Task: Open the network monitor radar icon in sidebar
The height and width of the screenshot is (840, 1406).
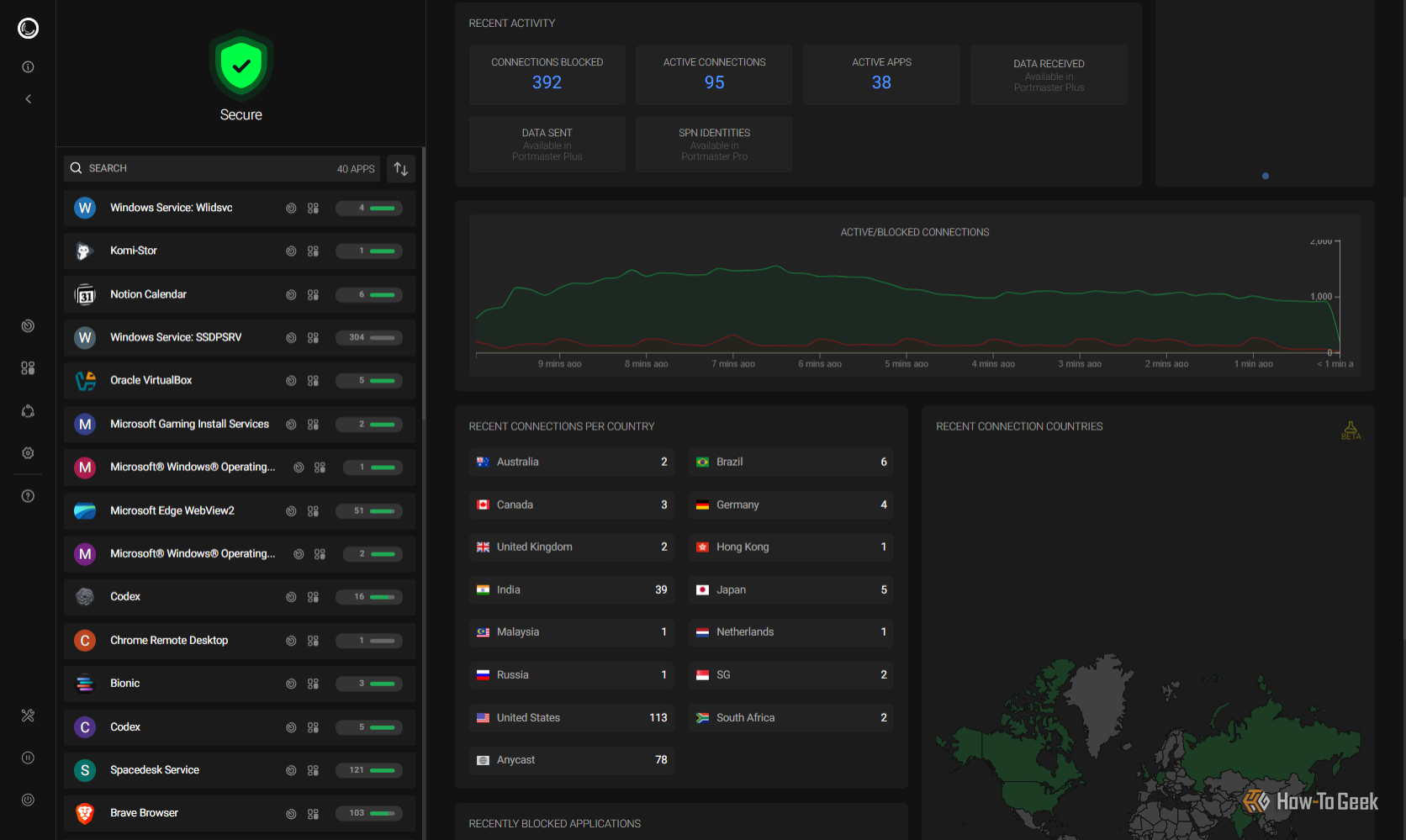Action: pyautogui.click(x=28, y=326)
